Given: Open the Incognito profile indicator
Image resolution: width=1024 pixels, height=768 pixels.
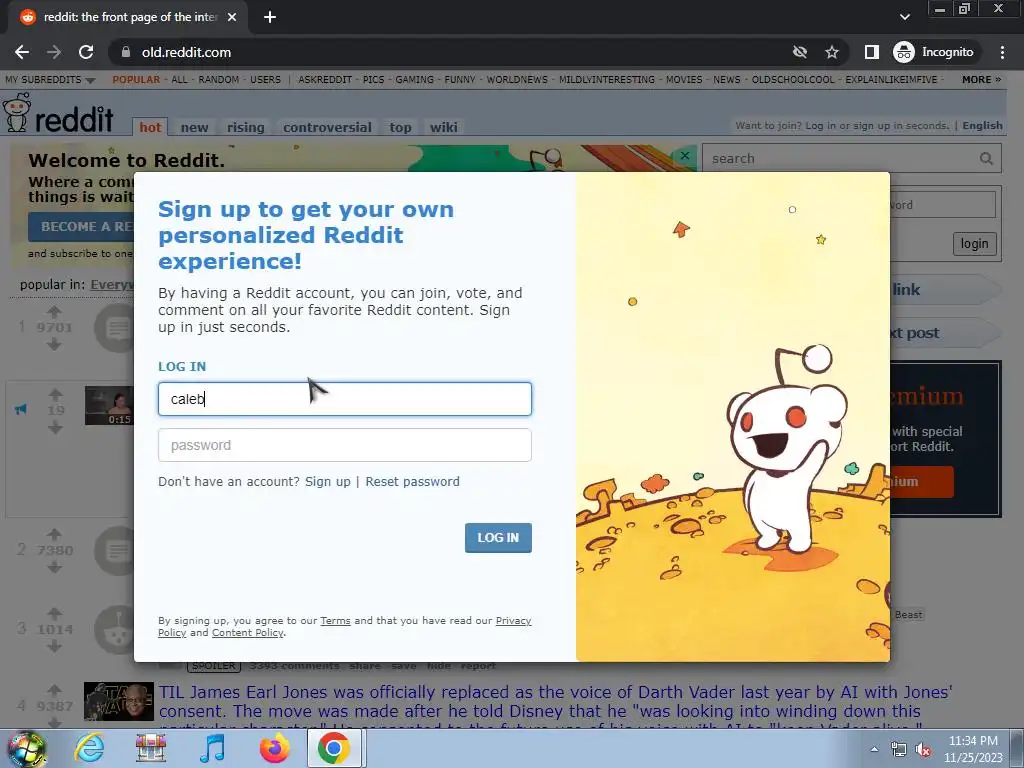Looking at the screenshot, I should 934,52.
